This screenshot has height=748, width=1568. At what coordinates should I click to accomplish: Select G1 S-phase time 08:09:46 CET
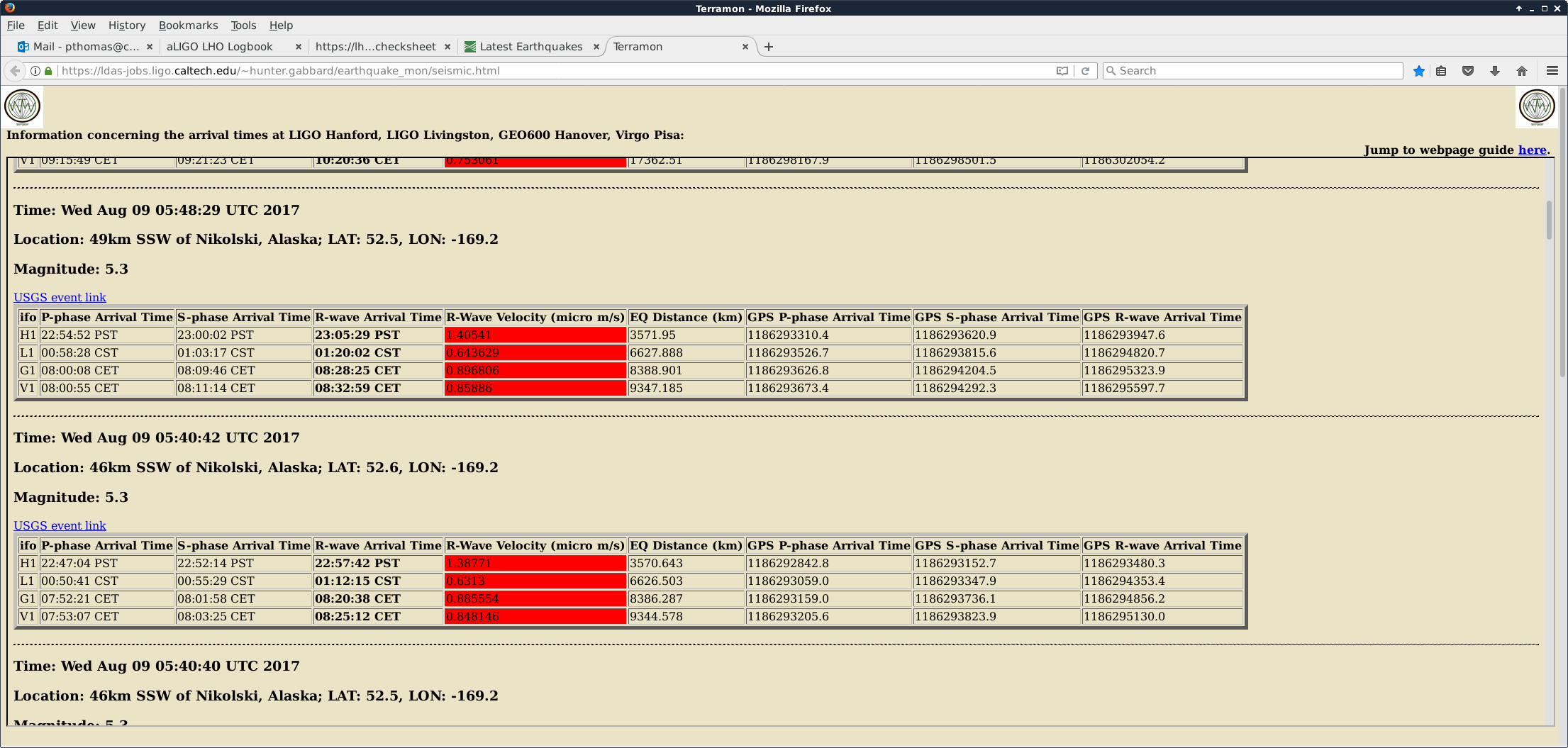tap(216, 371)
